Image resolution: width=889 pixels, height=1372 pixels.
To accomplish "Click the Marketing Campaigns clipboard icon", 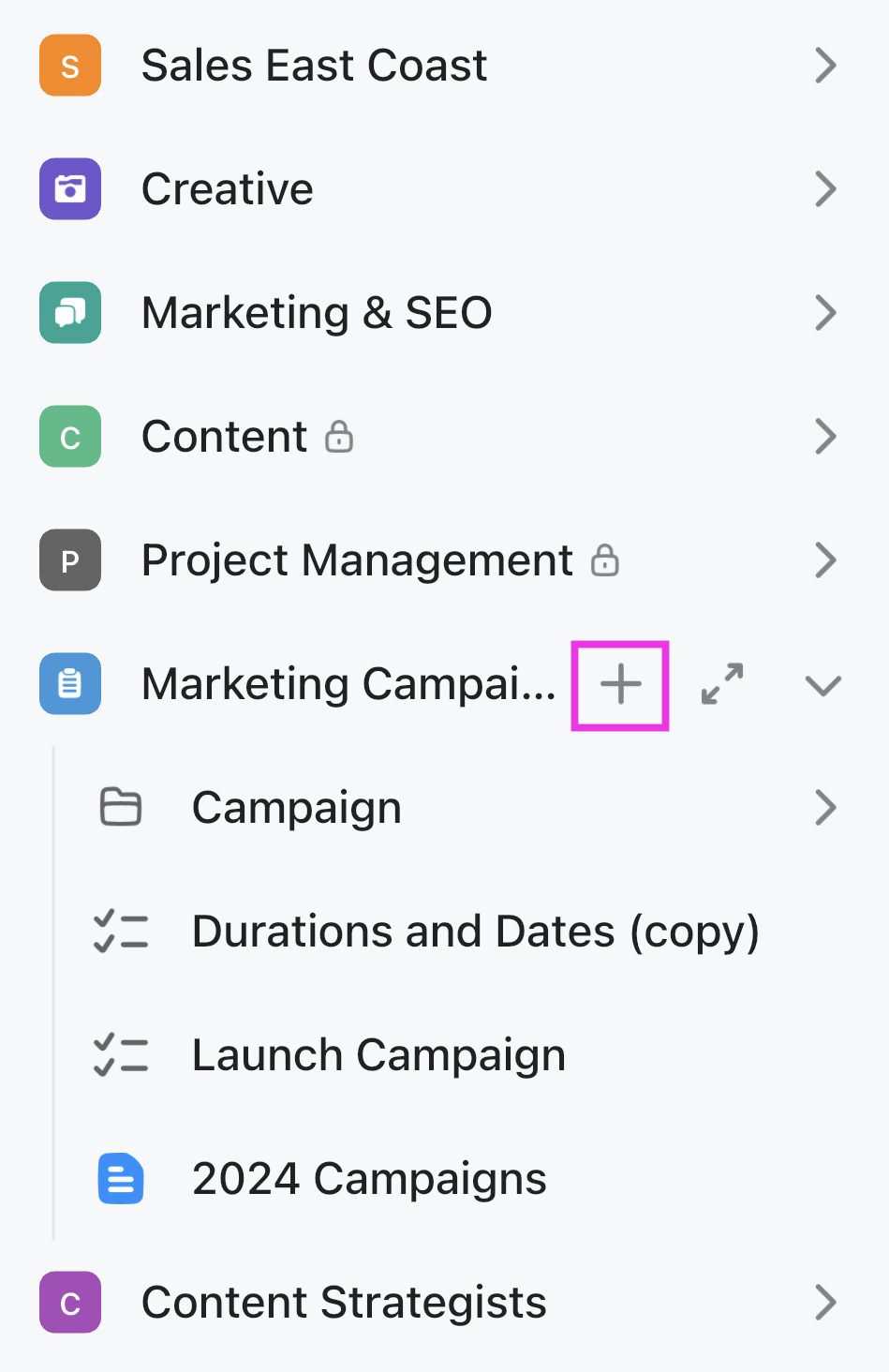I will (x=69, y=684).
